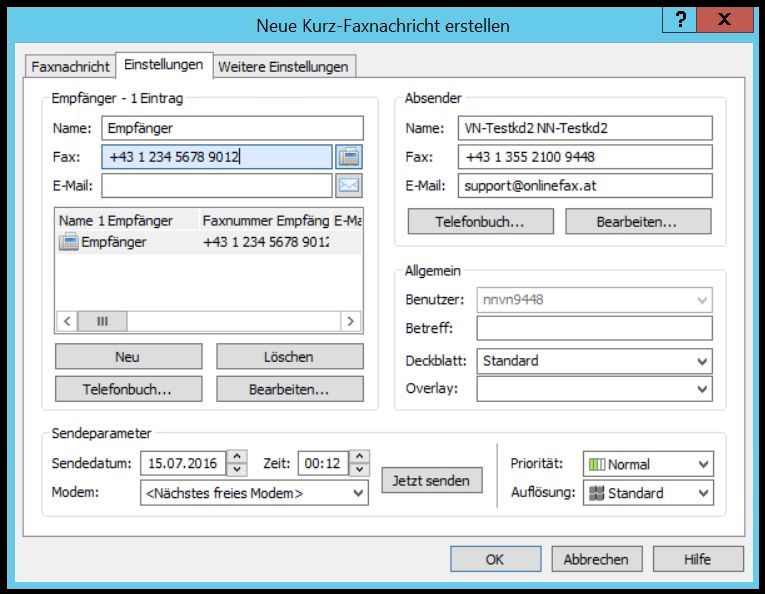This screenshot has width=765, height=594.
Task: Increase the Sendedatum with the up arrow
Action: pyautogui.click(x=237, y=457)
